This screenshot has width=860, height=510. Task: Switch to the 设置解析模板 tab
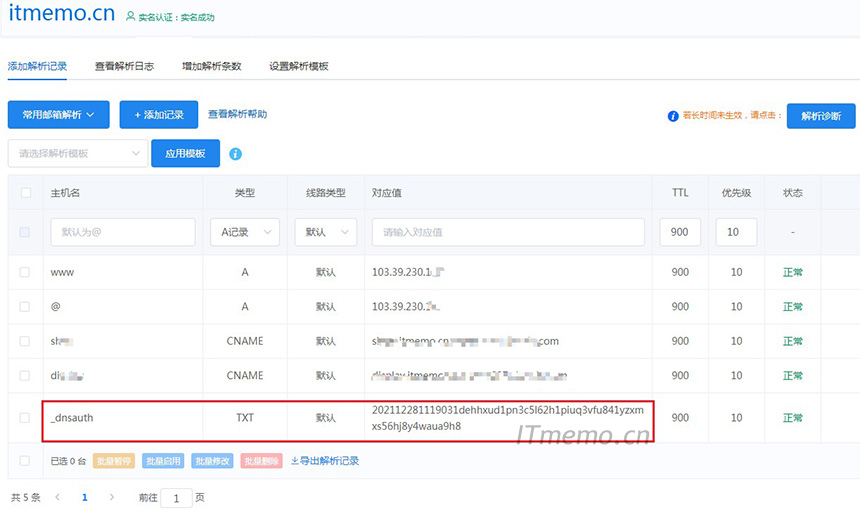299,66
